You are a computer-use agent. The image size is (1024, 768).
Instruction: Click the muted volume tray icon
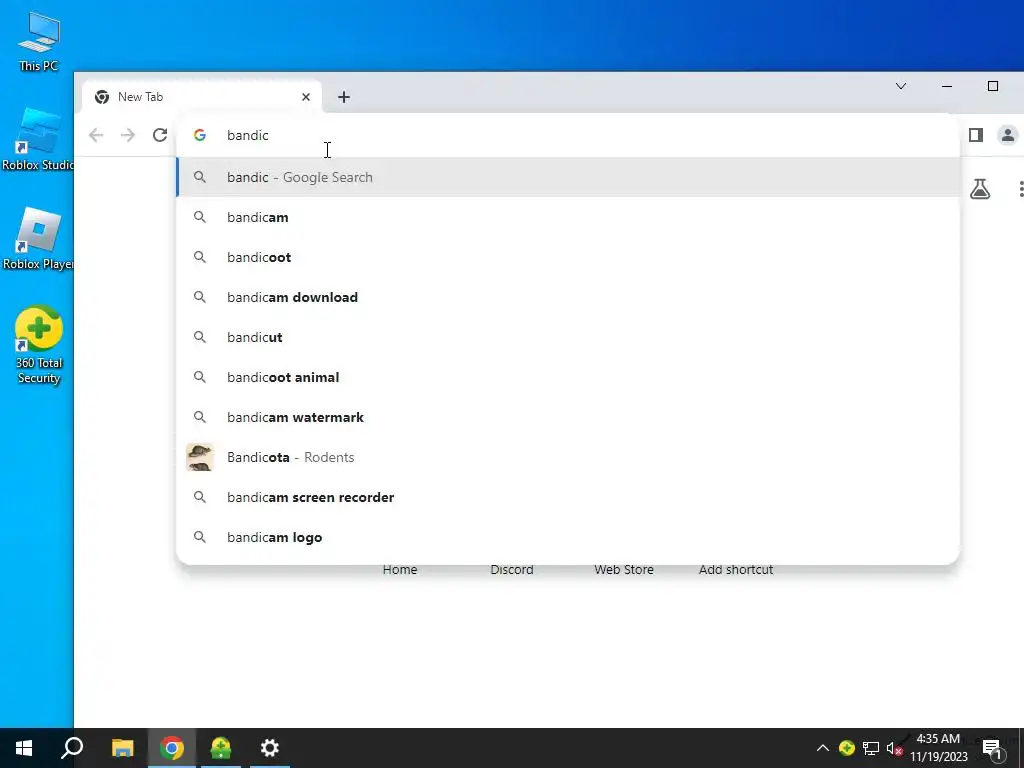coord(895,748)
